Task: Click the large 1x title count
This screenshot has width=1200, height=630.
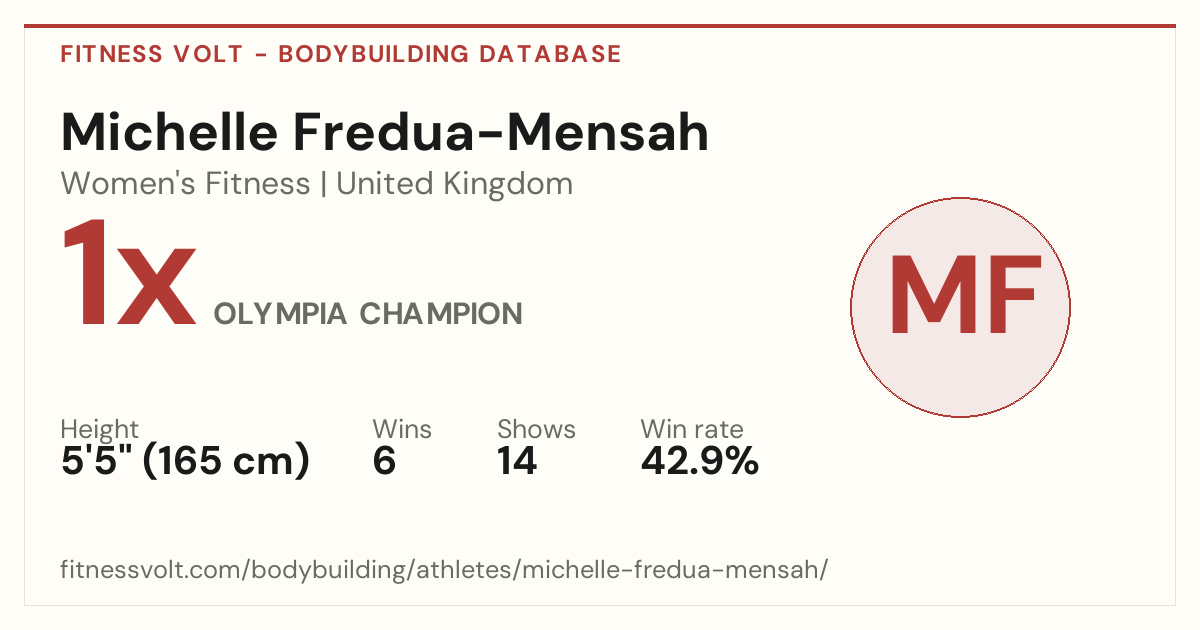Action: coord(128,276)
